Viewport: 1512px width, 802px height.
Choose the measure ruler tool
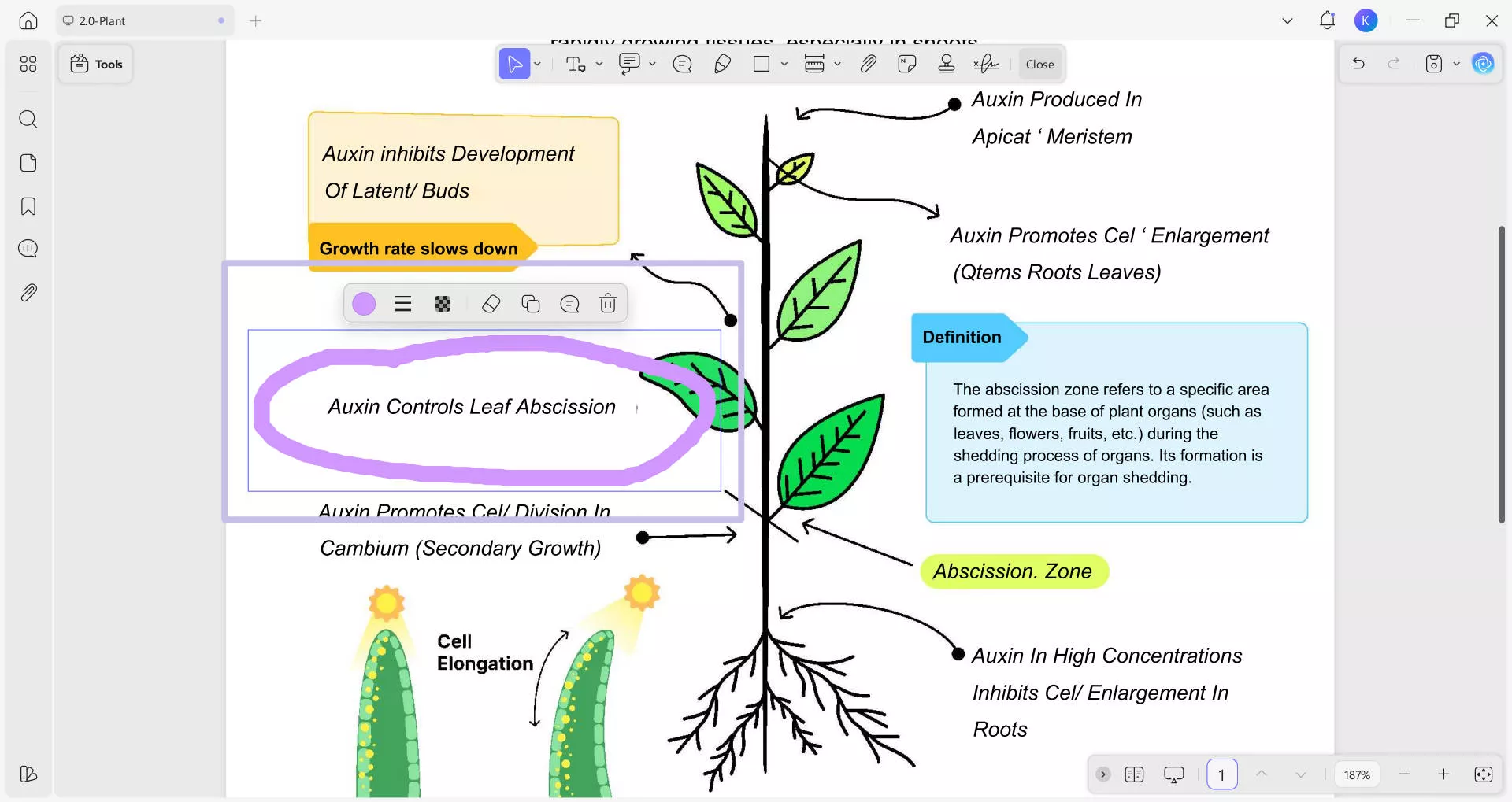[814, 64]
